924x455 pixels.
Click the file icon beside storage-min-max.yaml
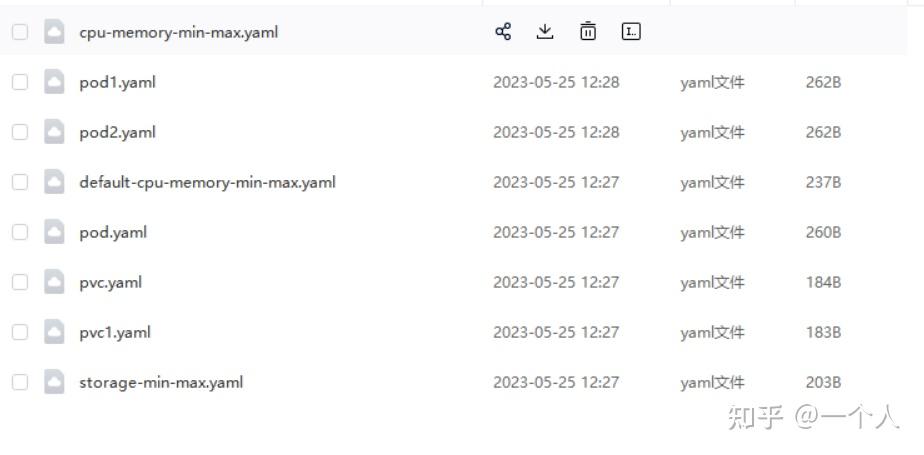point(54,382)
